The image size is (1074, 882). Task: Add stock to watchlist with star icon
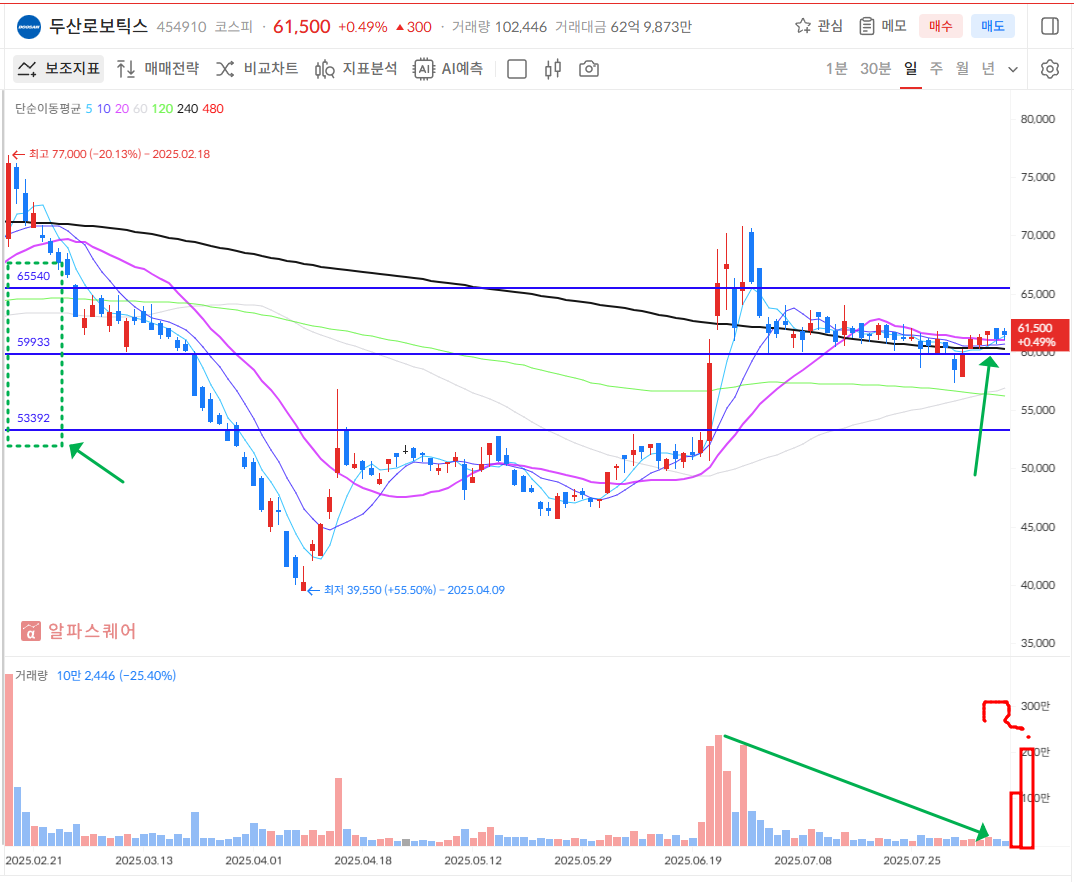click(x=803, y=26)
